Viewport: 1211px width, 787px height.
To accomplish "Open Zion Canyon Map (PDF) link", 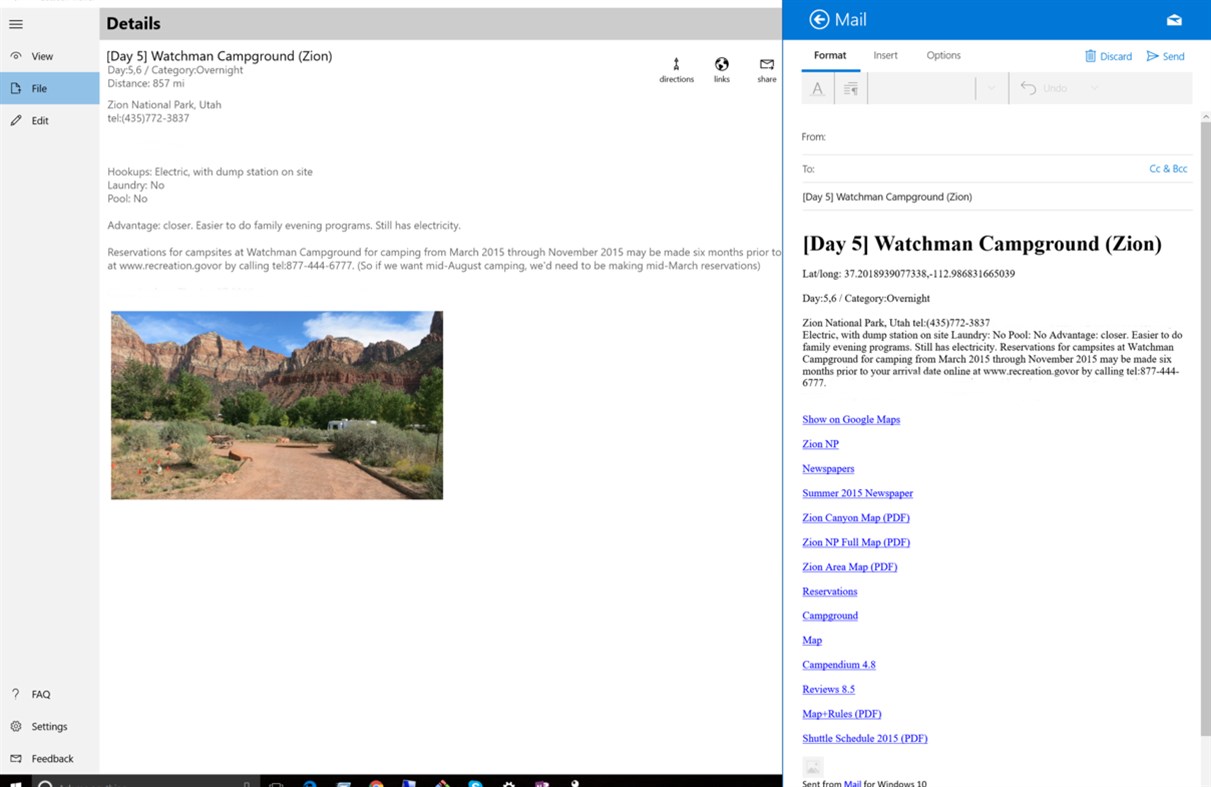I will coord(856,517).
